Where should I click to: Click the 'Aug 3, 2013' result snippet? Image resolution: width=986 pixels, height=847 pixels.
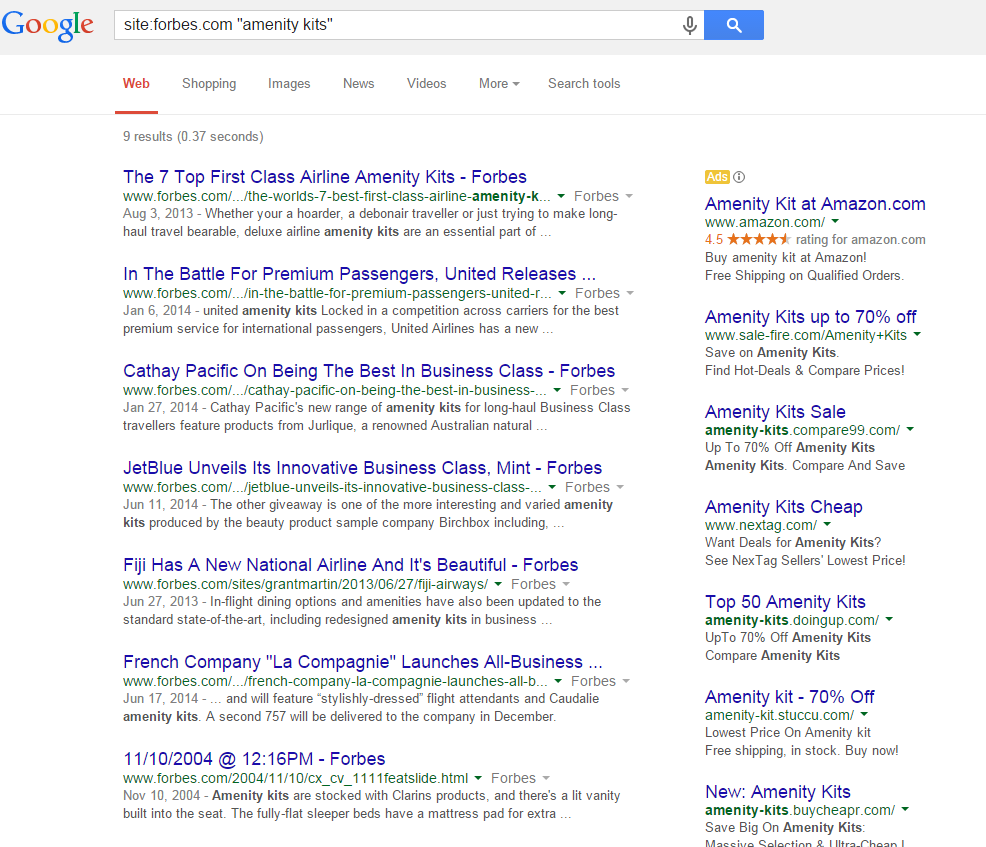[x=370, y=223]
